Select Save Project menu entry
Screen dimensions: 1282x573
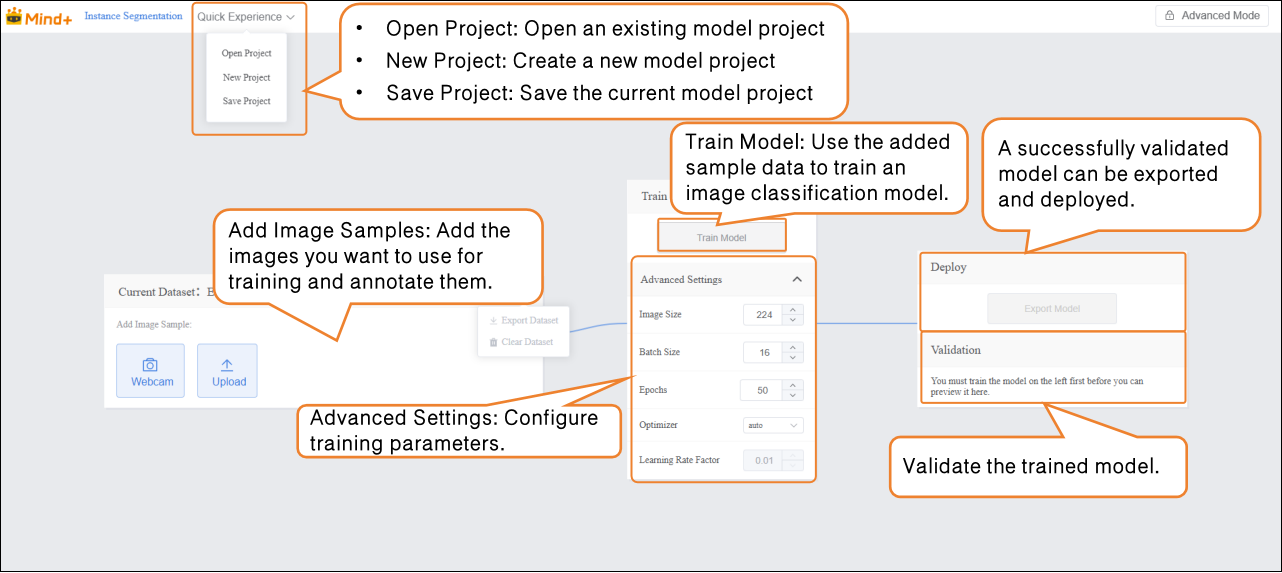(x=246, y=101)
